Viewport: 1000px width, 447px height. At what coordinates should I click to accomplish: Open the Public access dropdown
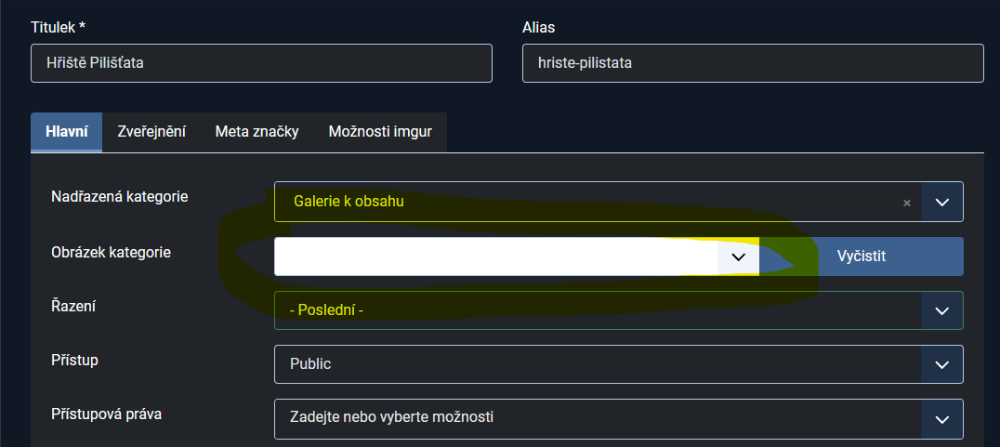tap(596, 365)
